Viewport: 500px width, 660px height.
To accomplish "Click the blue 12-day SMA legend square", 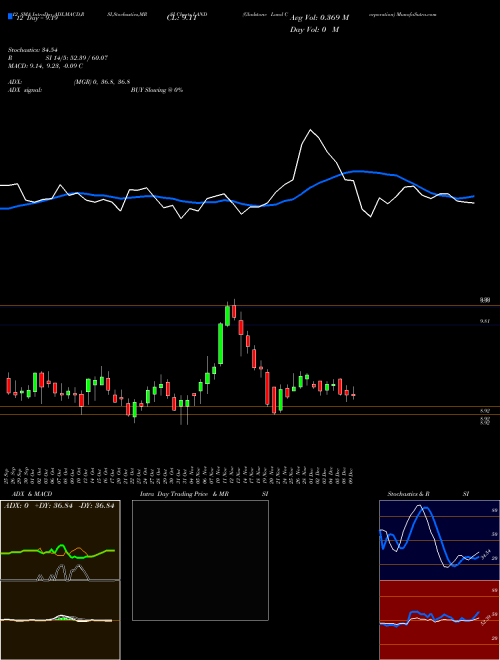I will click(11, 17).
